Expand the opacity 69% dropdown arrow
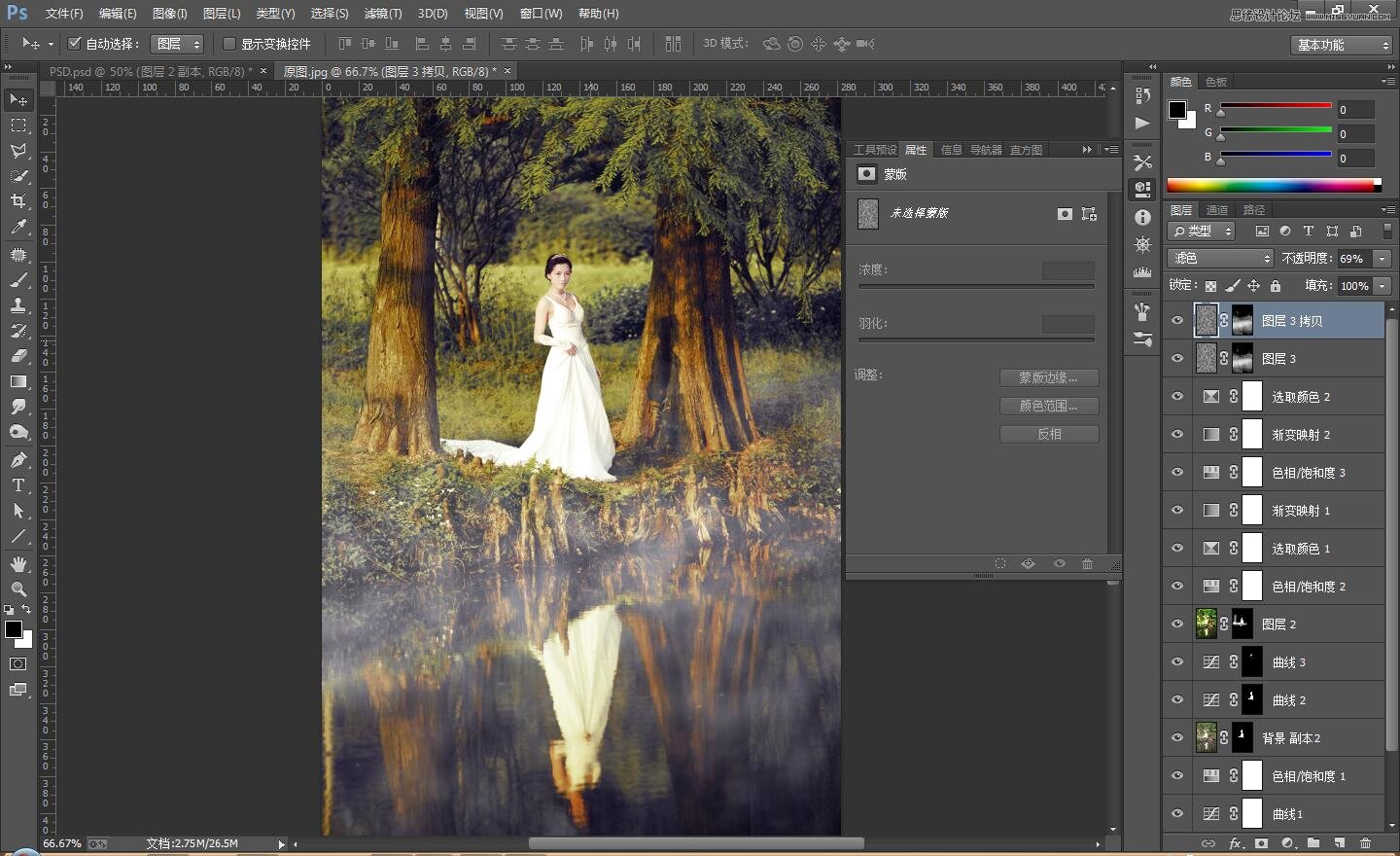Viewport: 1400px width, 856px height. point(1382,259)
